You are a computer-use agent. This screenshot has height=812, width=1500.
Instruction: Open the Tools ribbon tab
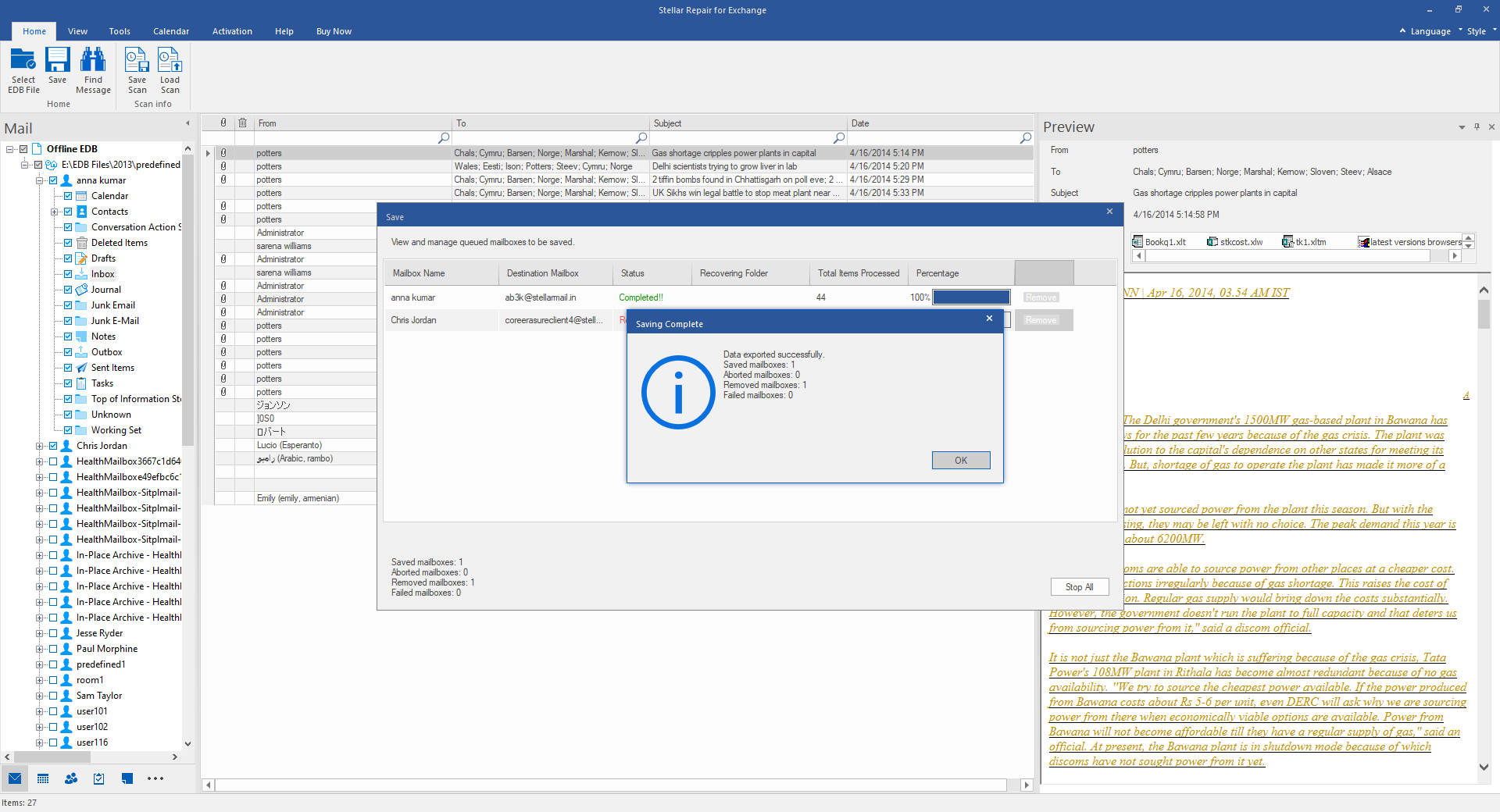(x=120, y=31)
